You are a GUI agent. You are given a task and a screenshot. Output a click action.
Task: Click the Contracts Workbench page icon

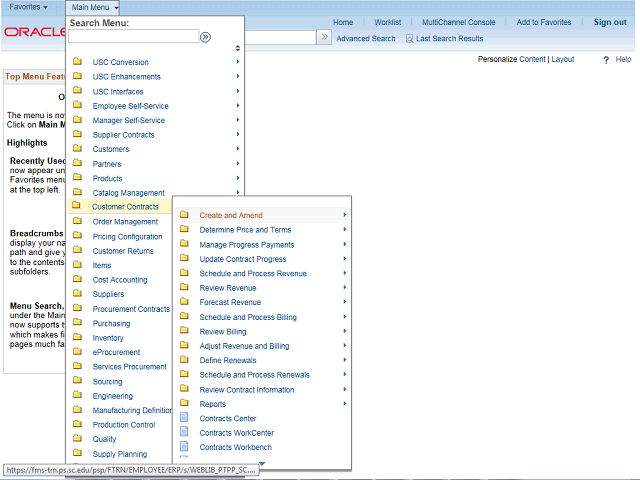[x=183, y=447]
